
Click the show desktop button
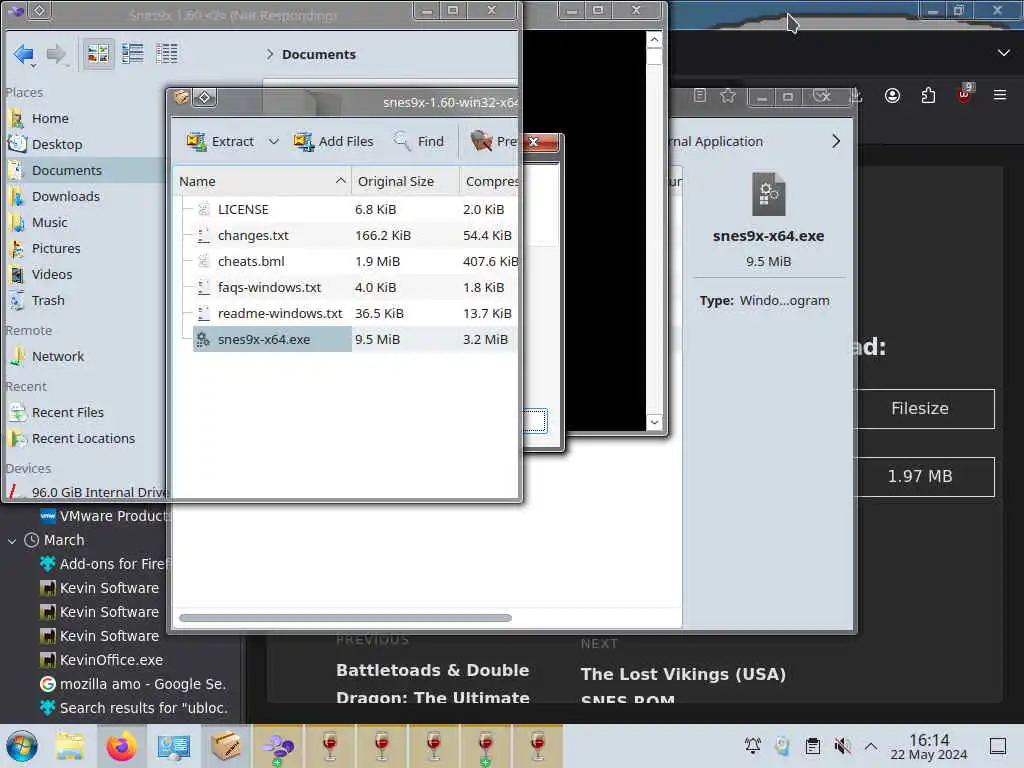click(x=998, y=746)
